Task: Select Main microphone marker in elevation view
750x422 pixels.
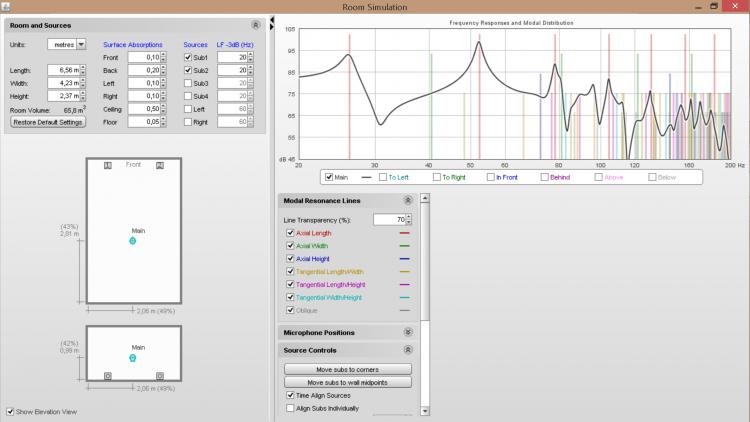Action: point(133,357)
